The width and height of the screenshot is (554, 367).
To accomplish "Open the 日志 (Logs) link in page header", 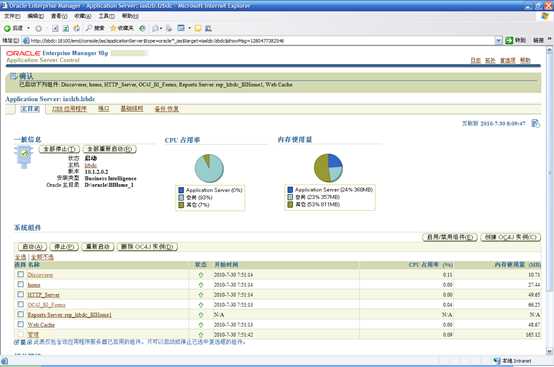I will tap(476, 60).
